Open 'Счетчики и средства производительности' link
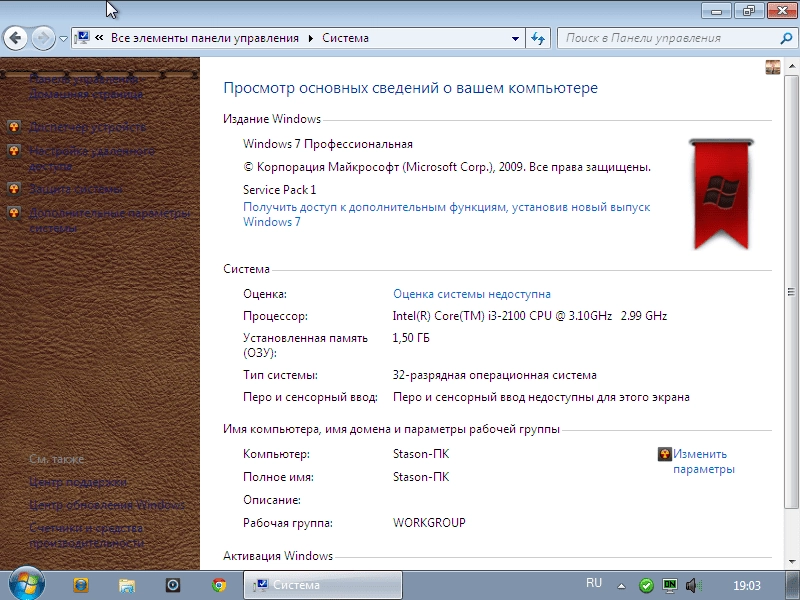Image resolution: width=800 pixels, height=600 pixels. pos(86,535)
